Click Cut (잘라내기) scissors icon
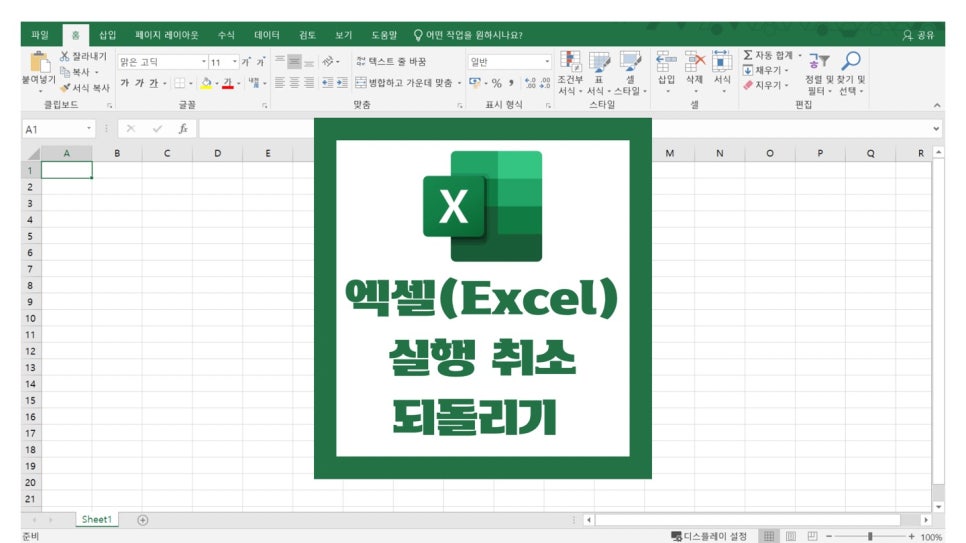 point(64,56)
